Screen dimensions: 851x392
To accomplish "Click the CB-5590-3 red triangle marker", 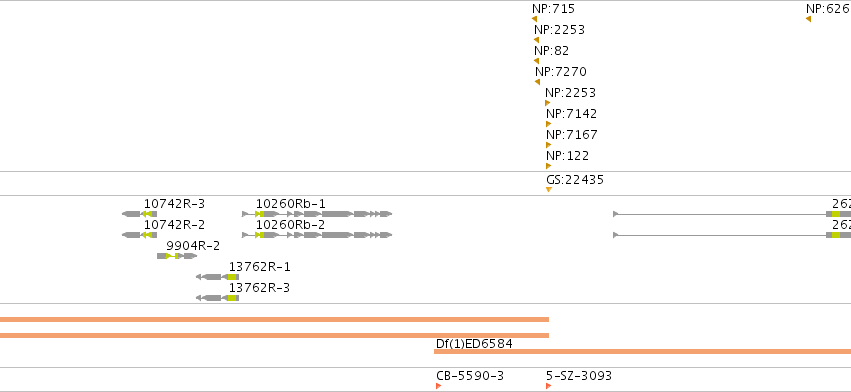I will tap(439, 386).
